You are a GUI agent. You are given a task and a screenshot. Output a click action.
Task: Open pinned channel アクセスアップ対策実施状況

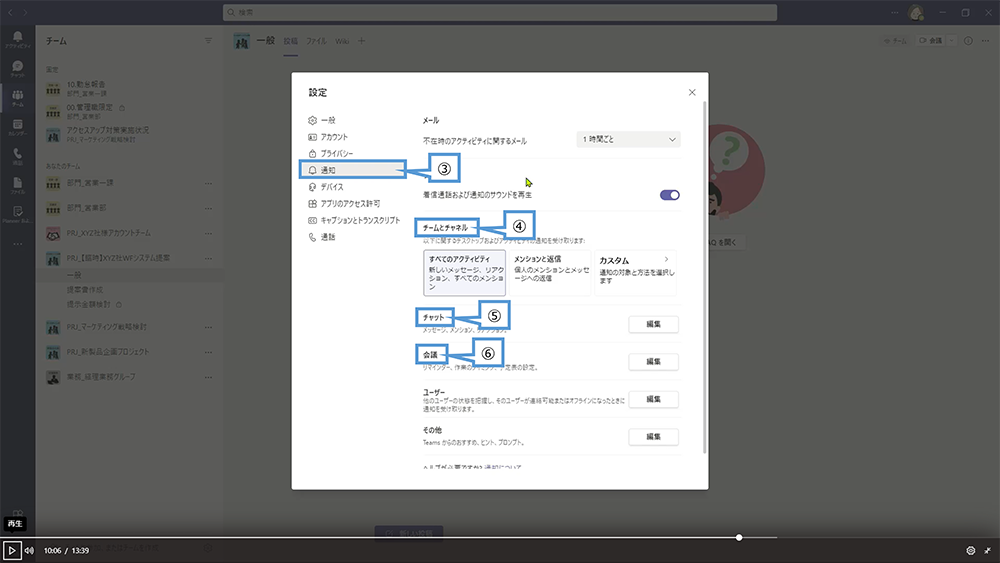(x=128, y=135)
